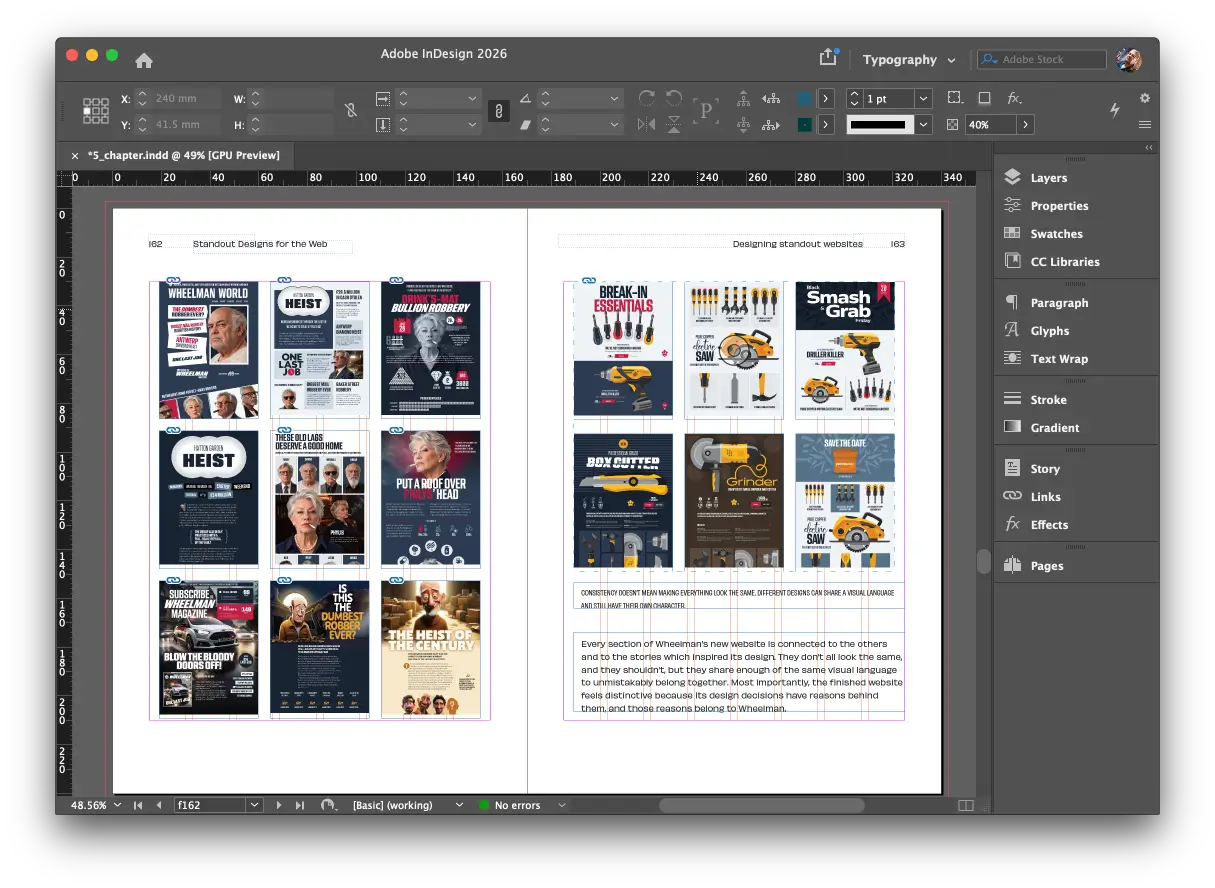
Task: Click the Flip Vertical icon
Action: tap(674, 124)
